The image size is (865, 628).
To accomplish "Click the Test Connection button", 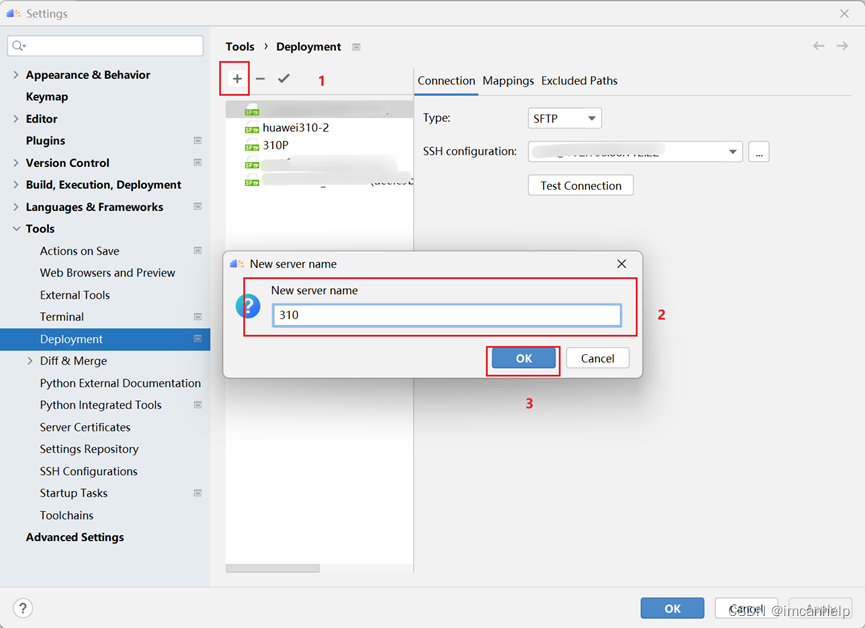I will pos(580,185).
